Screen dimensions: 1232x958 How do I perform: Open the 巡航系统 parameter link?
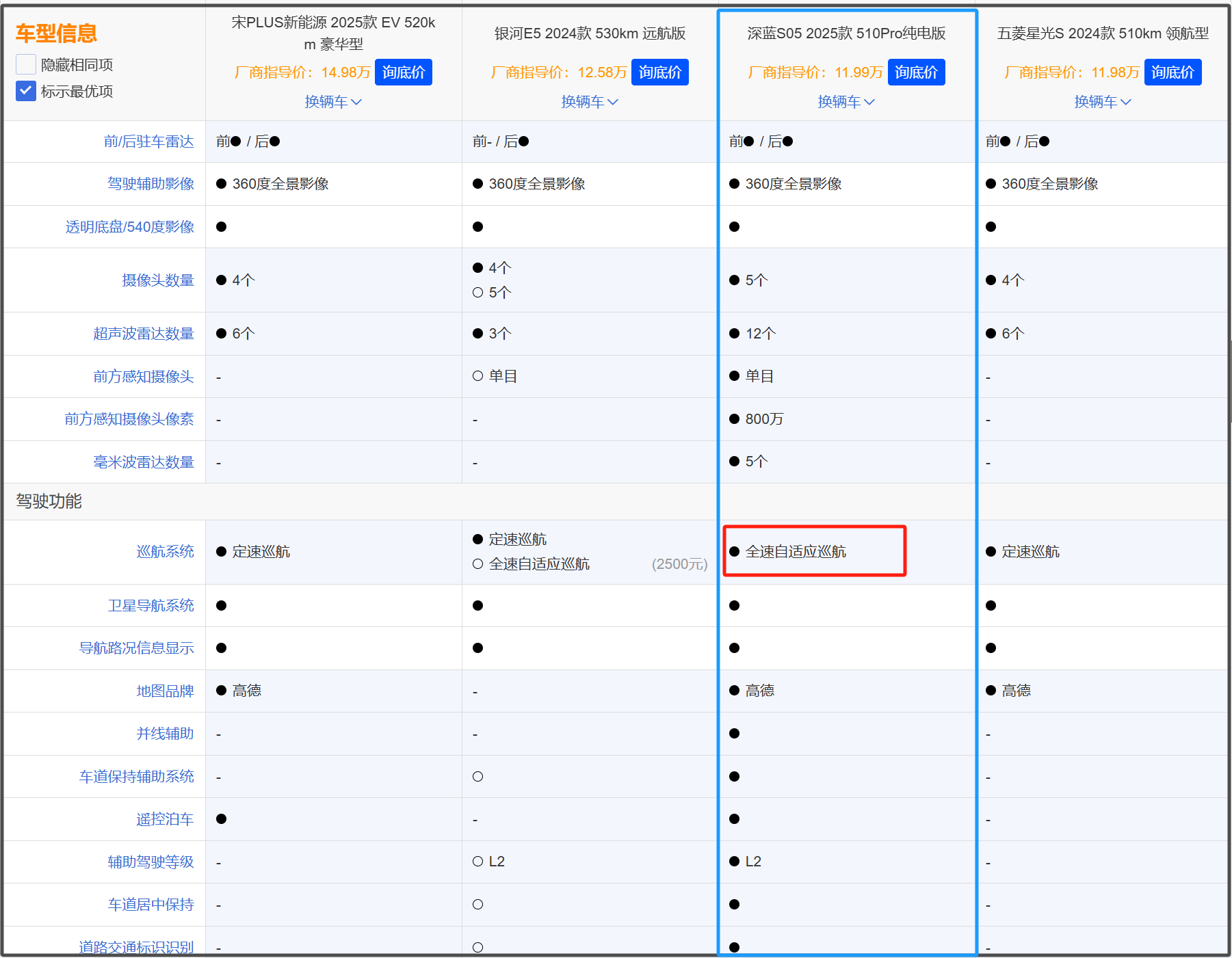[x=166, y=552]
